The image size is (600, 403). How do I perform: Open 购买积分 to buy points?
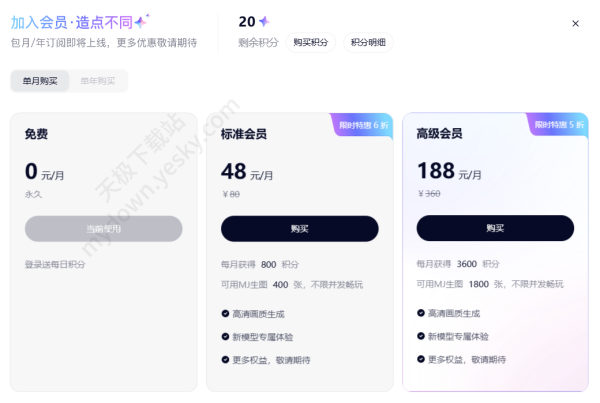[x=311, y=42]
